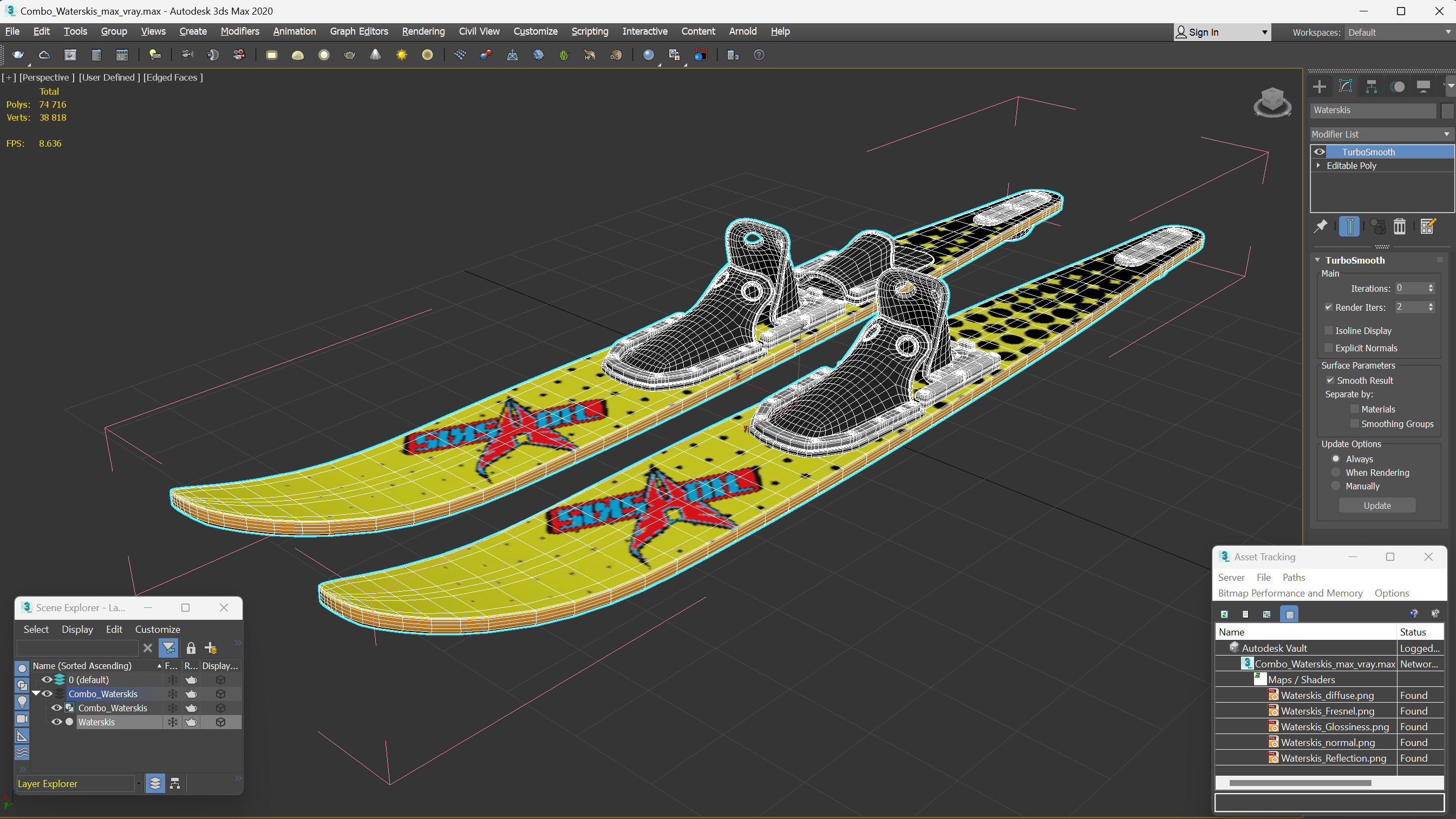
Task: Open the Scripting menu
Action: [x=590, y=31]
